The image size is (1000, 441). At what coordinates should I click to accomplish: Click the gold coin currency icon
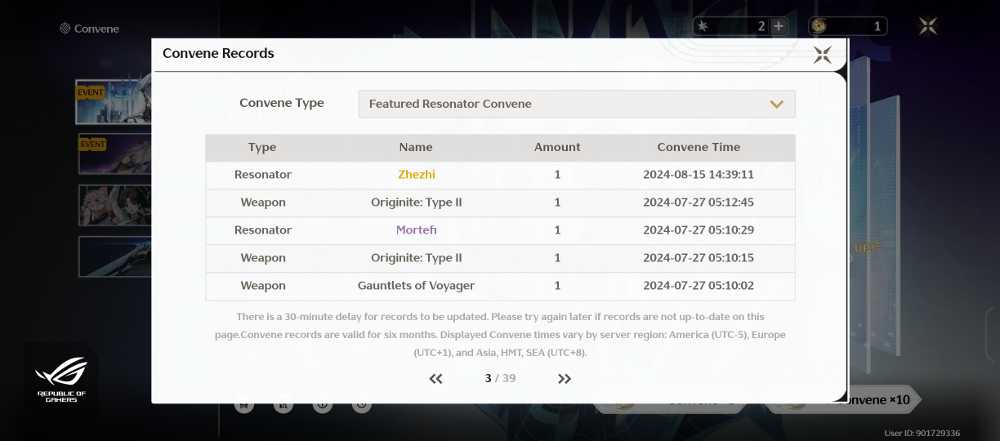point(820,26)
